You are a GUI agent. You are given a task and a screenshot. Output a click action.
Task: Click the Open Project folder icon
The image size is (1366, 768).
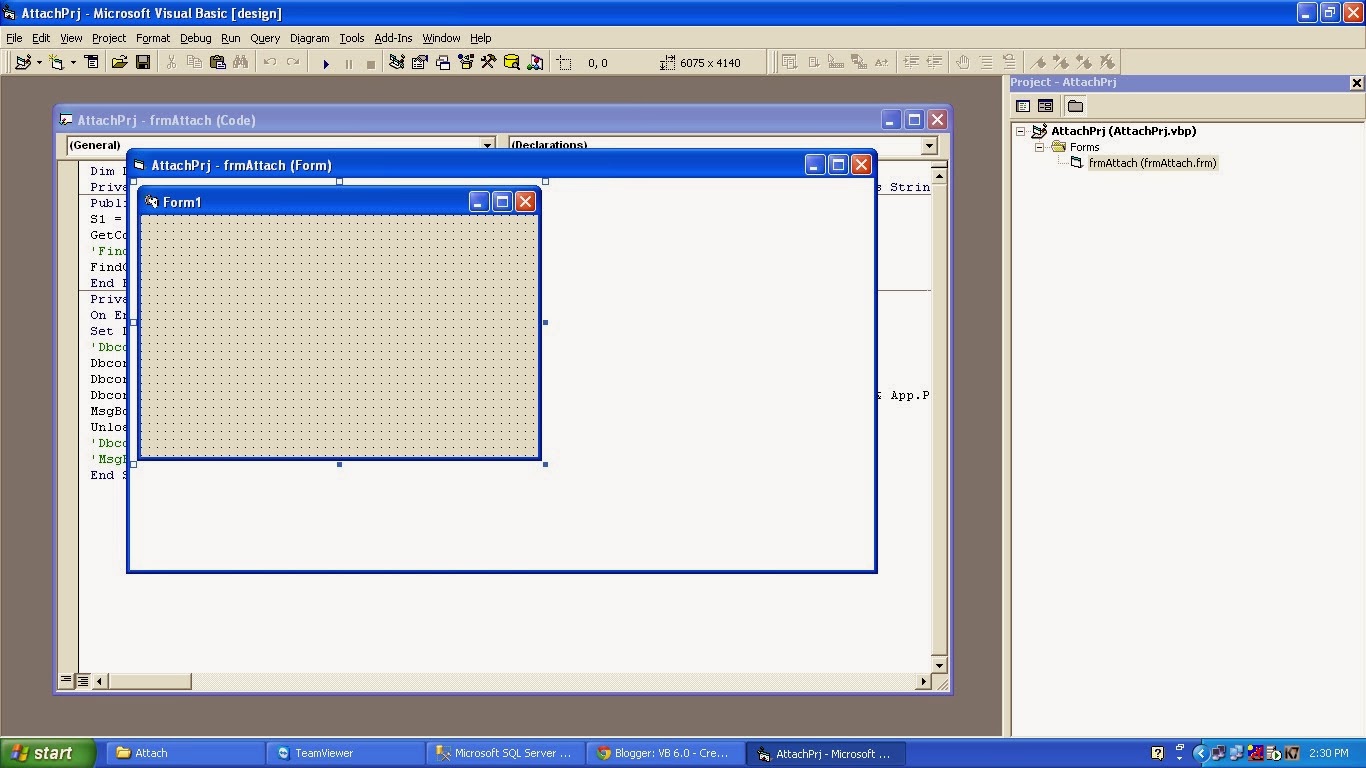click(119, 62)
